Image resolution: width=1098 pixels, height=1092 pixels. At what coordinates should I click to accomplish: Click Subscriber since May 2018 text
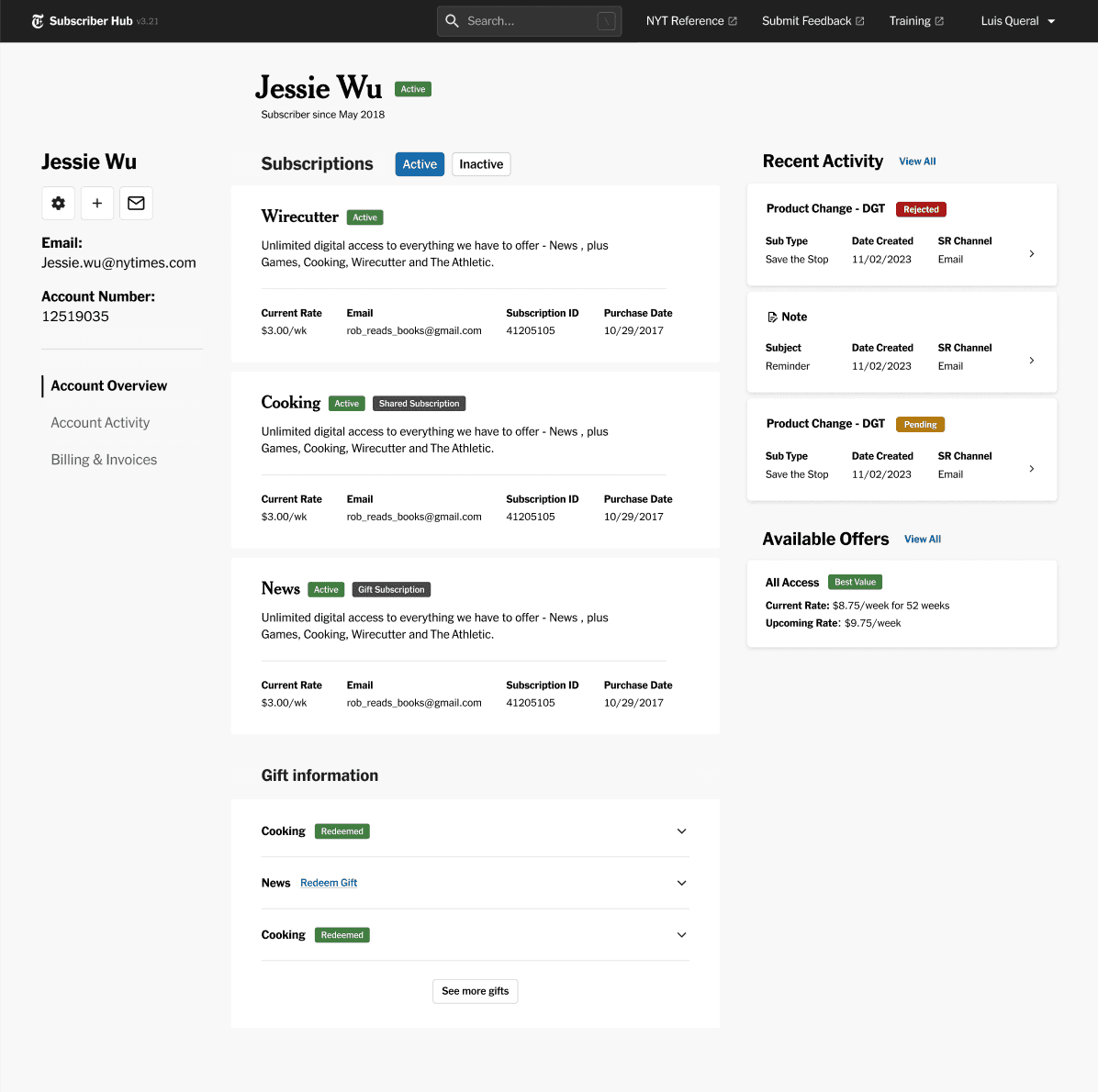coord(323,115)
